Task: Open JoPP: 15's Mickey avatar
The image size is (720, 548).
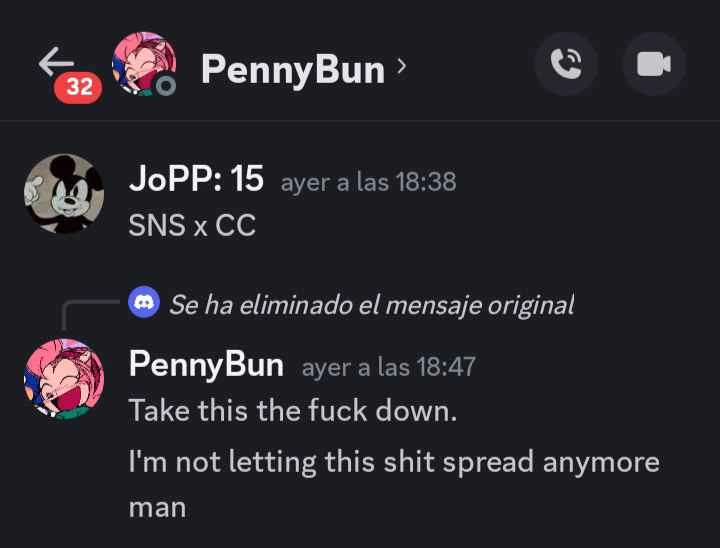Action: click(x=64, y=194)
